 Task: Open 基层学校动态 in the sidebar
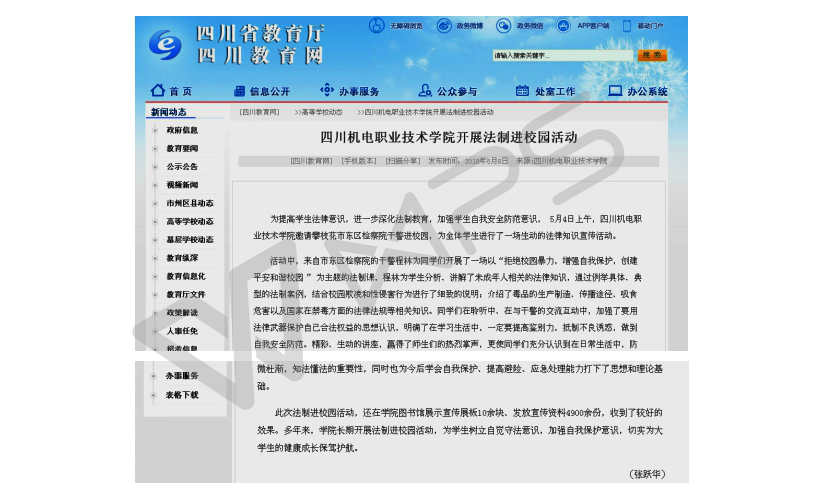click(x=190, y=239)
